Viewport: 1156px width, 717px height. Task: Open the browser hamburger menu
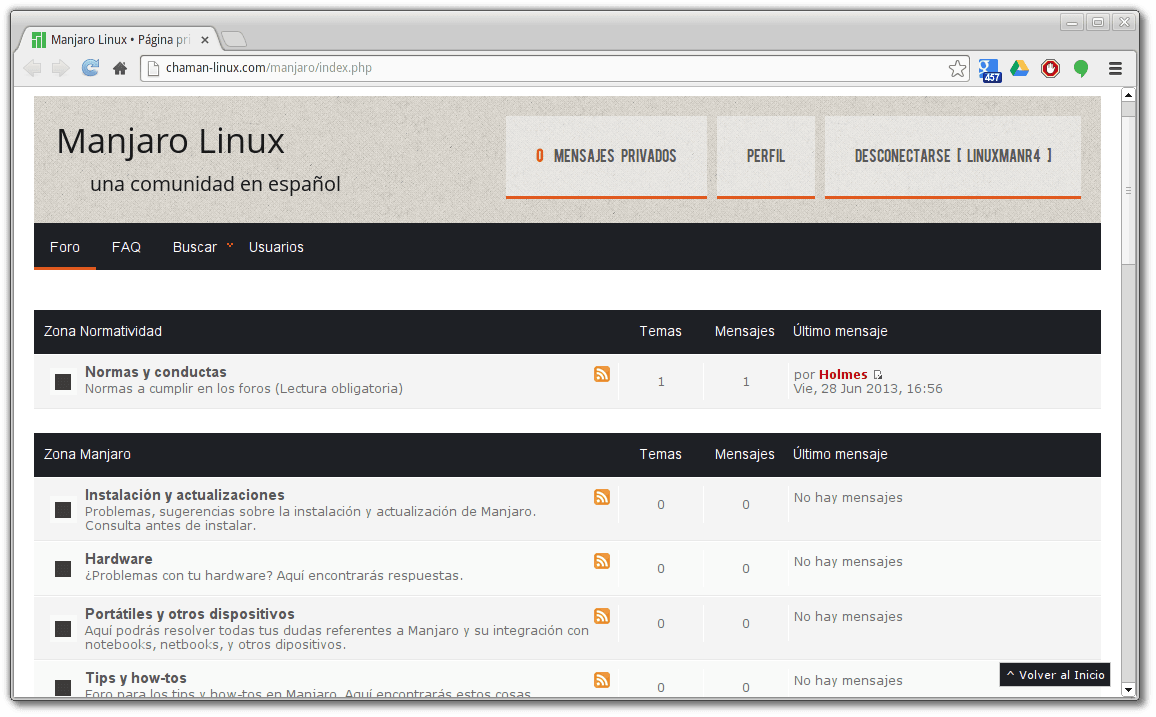(1114, 68)
